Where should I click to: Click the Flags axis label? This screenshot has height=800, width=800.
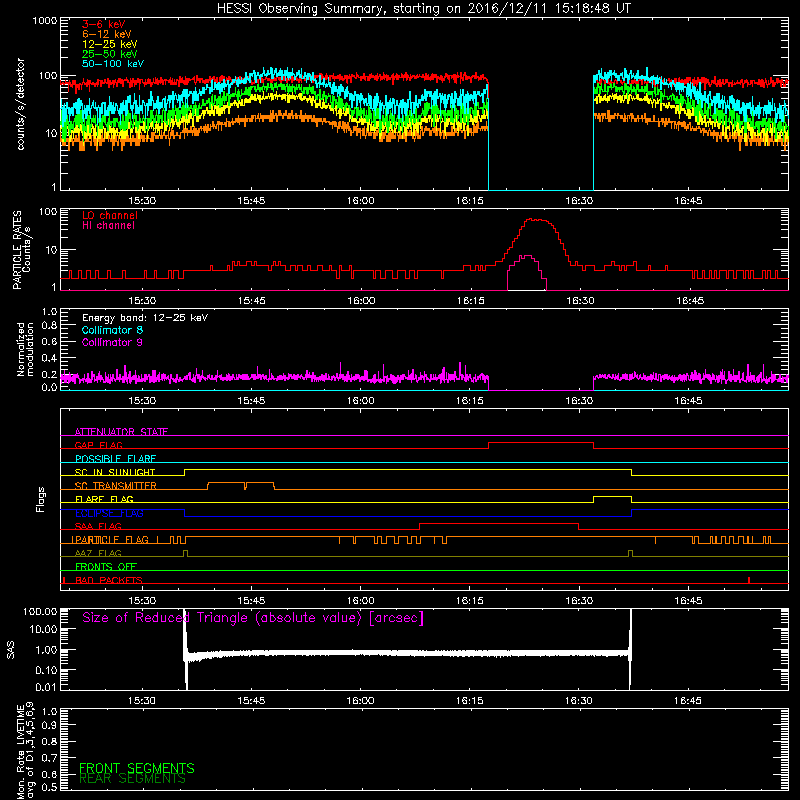coord(41,499)
